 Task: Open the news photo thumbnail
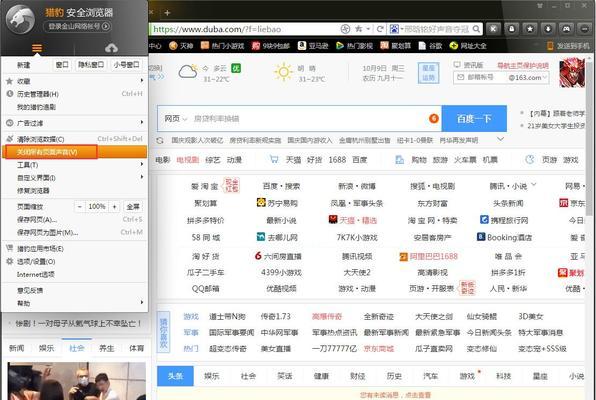pos(76,381)
